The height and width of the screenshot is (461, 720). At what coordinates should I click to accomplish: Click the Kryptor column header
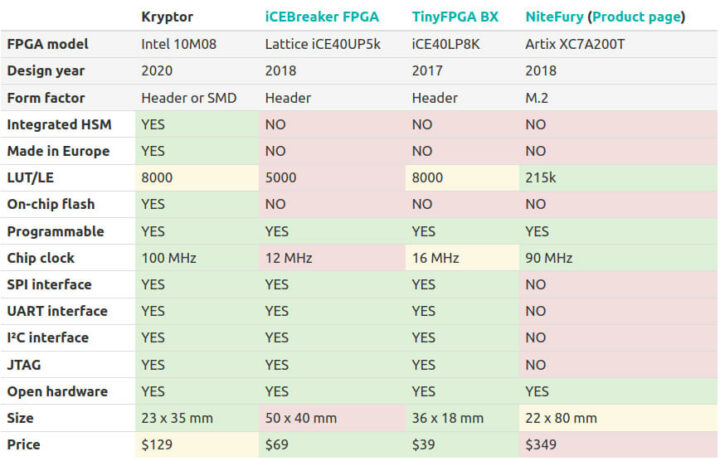pos(167,17)
